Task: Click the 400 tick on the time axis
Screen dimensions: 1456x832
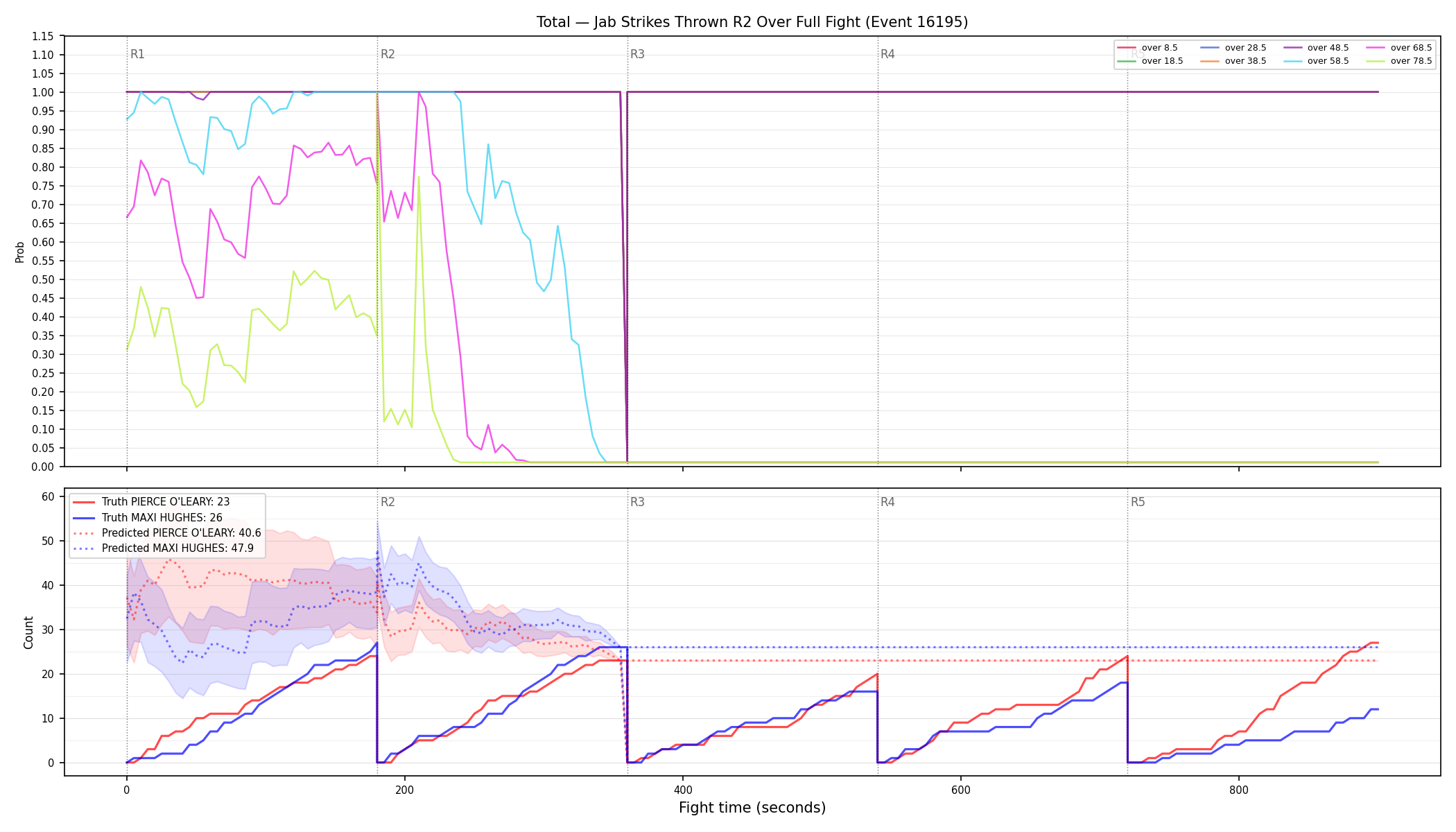Action: [x=683, y=789]
